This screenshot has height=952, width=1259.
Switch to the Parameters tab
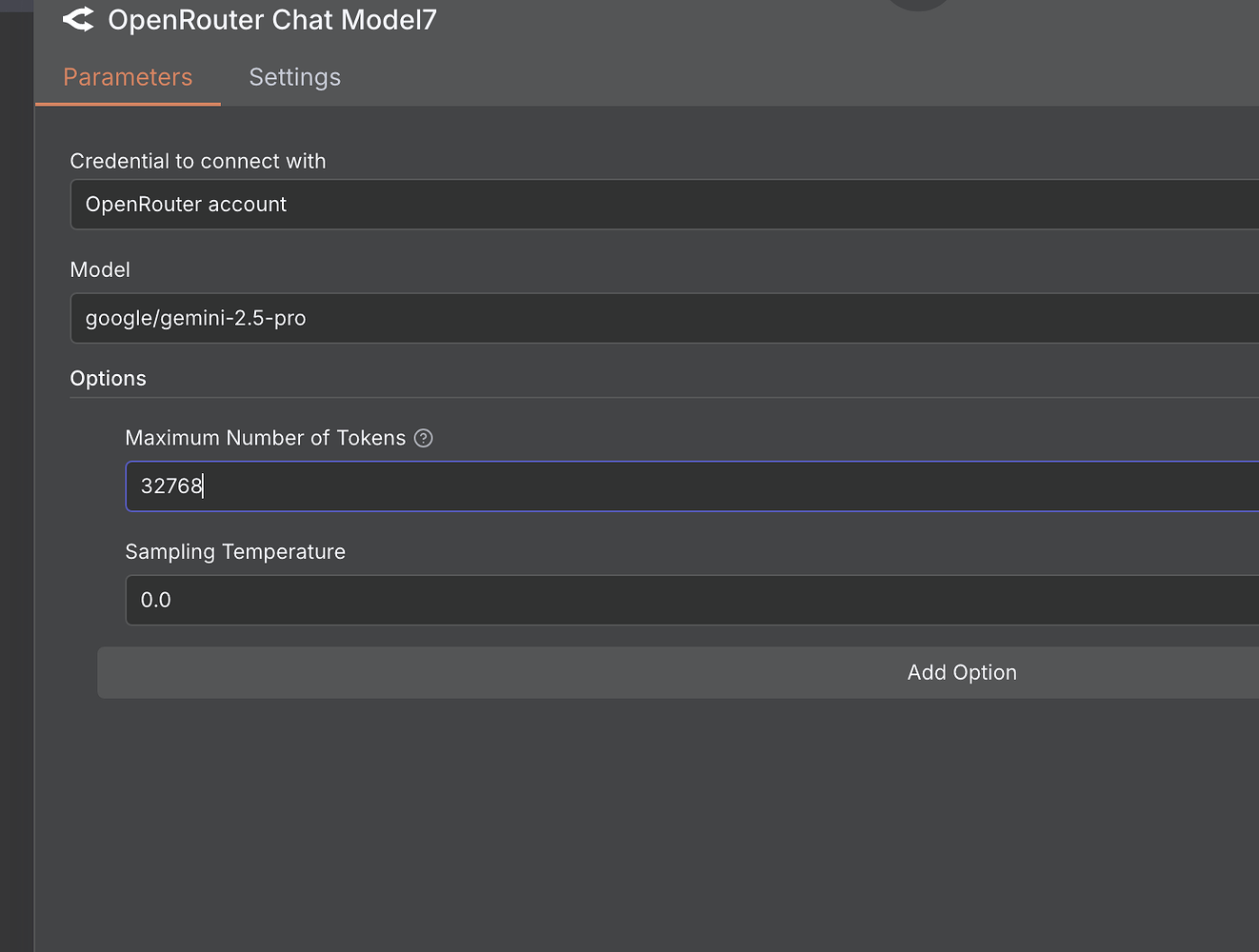pyautogui.click(x=127, y=77)
